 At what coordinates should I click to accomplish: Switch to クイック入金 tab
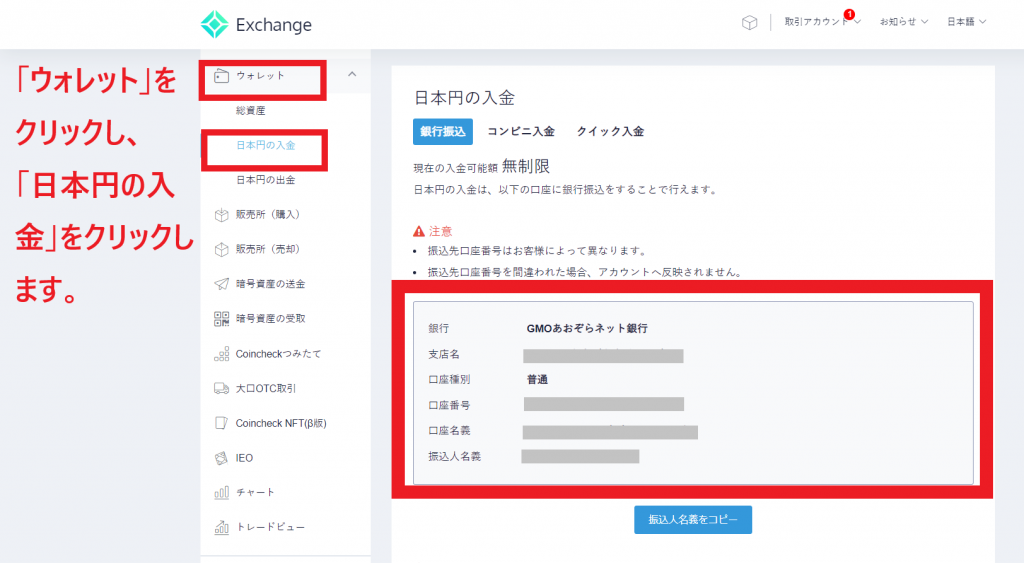(x=610, y=131)
